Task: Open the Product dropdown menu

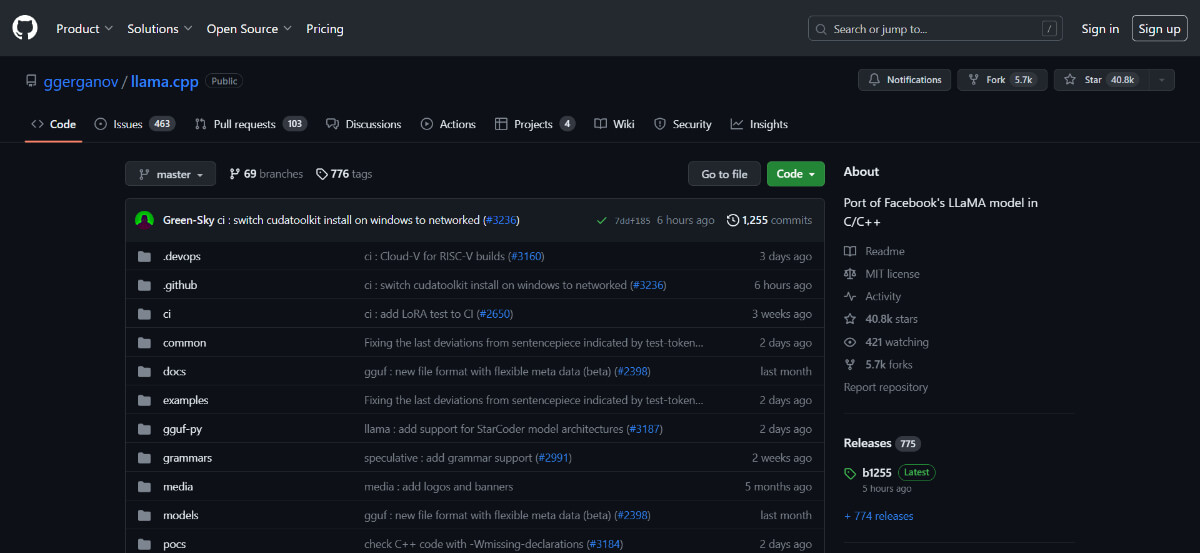Action: pyautogui.click(x=84, y=29)
